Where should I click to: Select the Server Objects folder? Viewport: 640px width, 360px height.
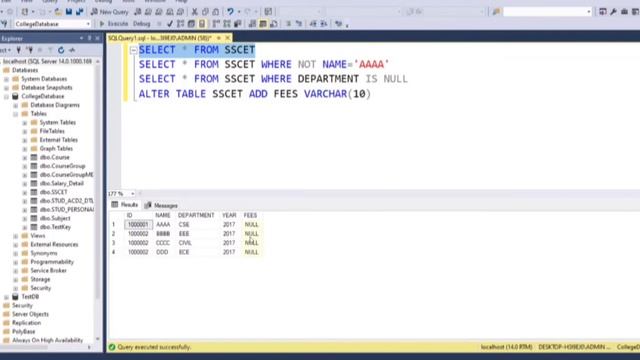coord(30,314)
